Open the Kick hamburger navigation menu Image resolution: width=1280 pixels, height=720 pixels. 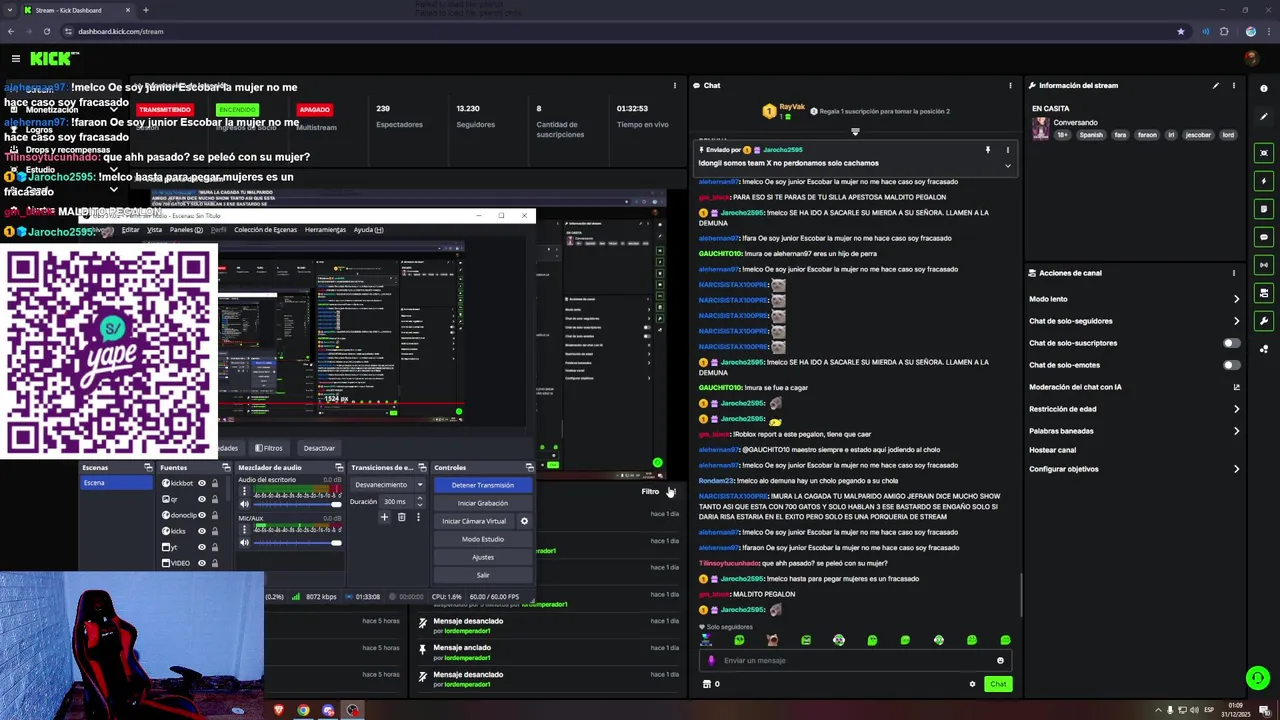[16, 59]
